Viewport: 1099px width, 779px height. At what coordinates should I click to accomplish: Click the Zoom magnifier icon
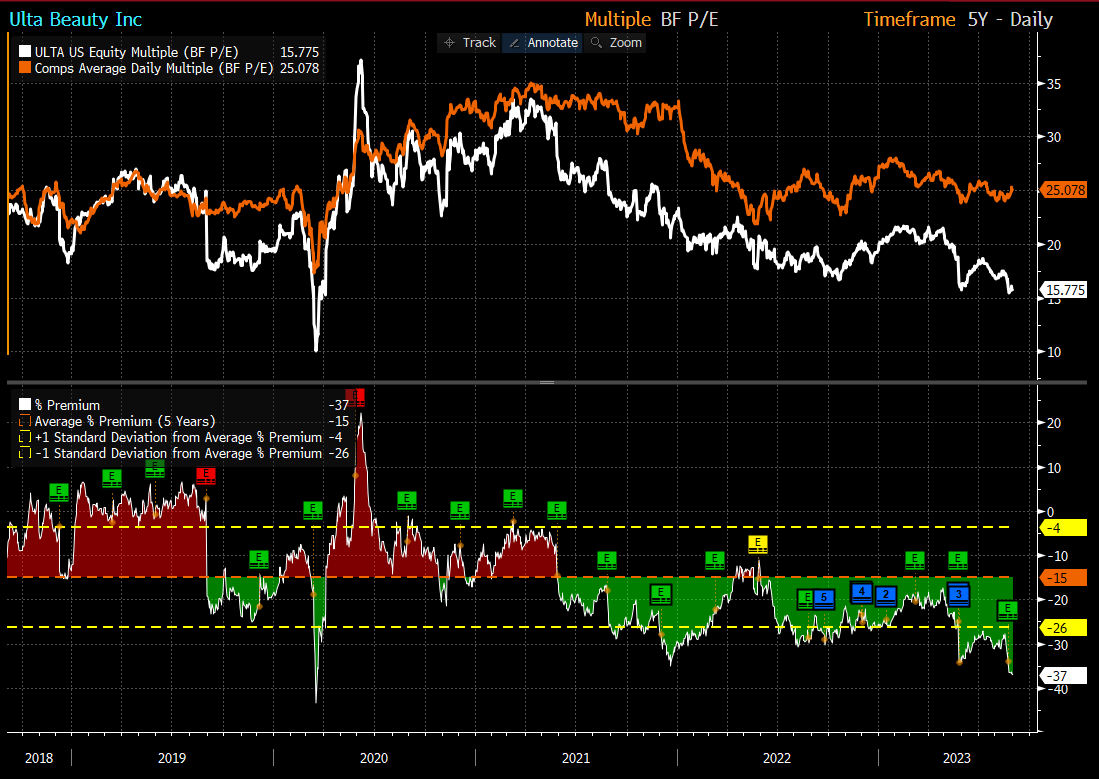[596, 43]
